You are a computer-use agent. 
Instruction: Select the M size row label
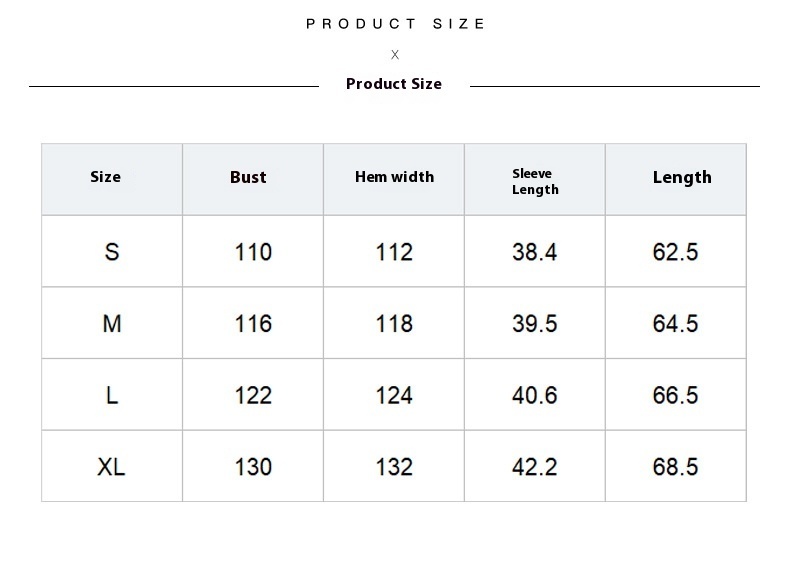coord(111,323)
